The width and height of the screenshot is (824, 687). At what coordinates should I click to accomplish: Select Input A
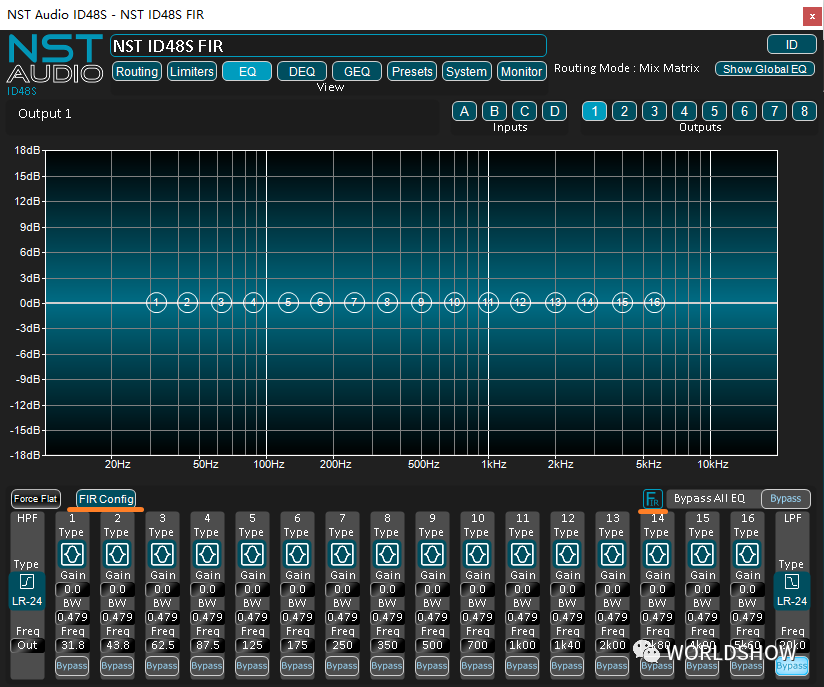point(465,111)
